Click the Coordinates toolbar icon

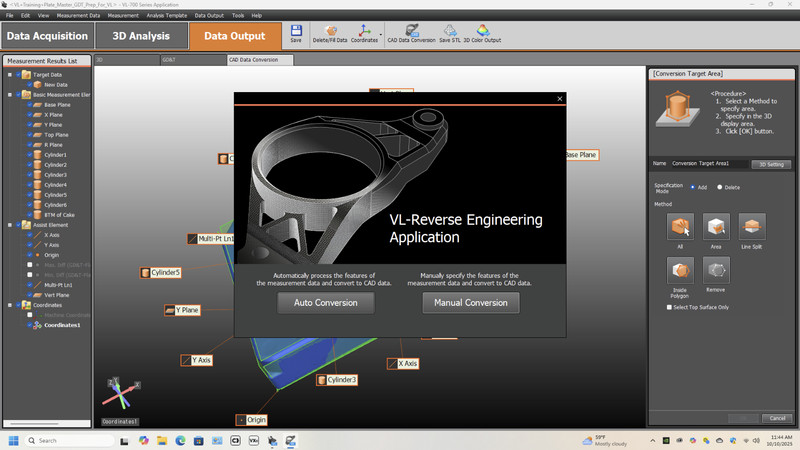[364, 34]
